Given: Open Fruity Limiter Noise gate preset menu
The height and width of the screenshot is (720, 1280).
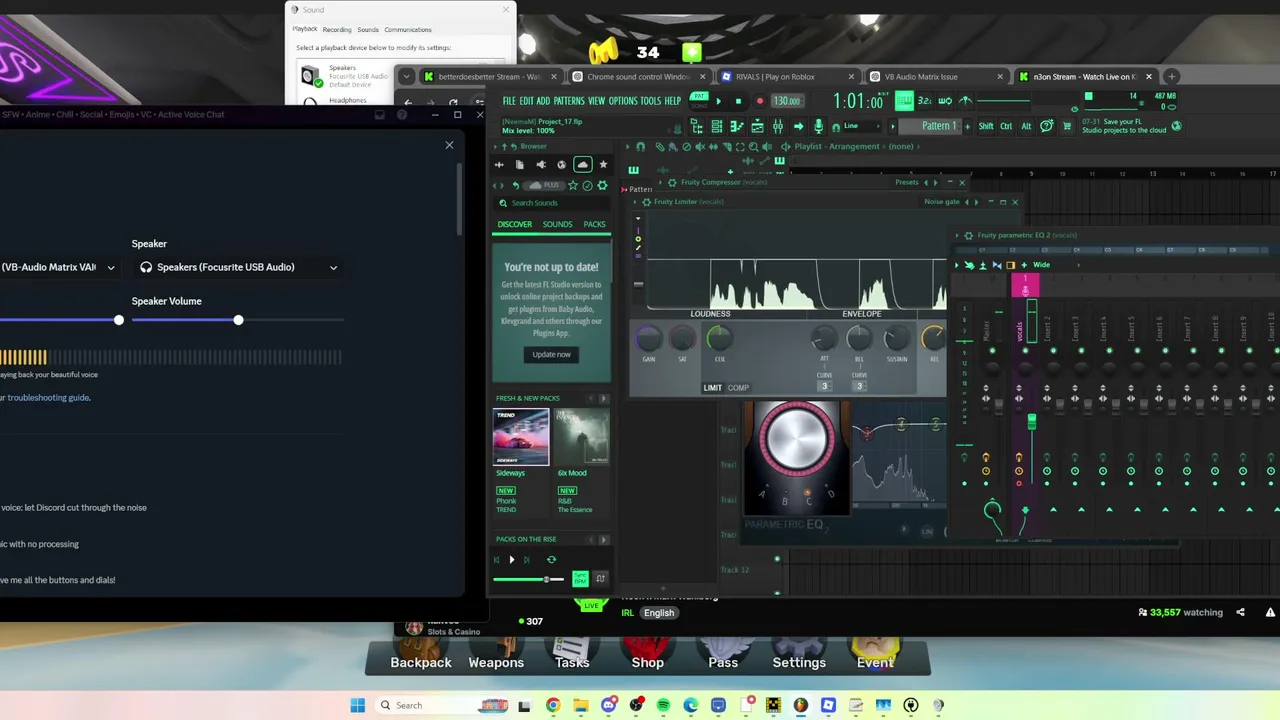Looking at the screenshot, I should point(942,202).
